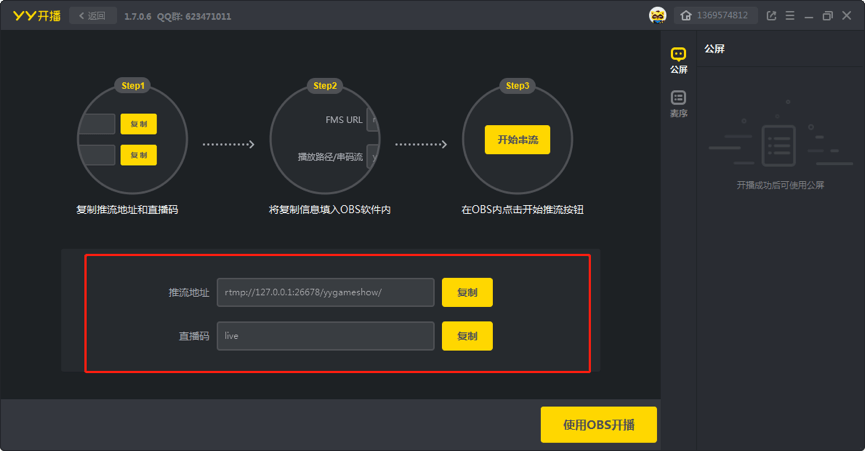Click the YY开播 logo
The height and width of the screenshot is (451, 865).
click(x=36, y=16)
